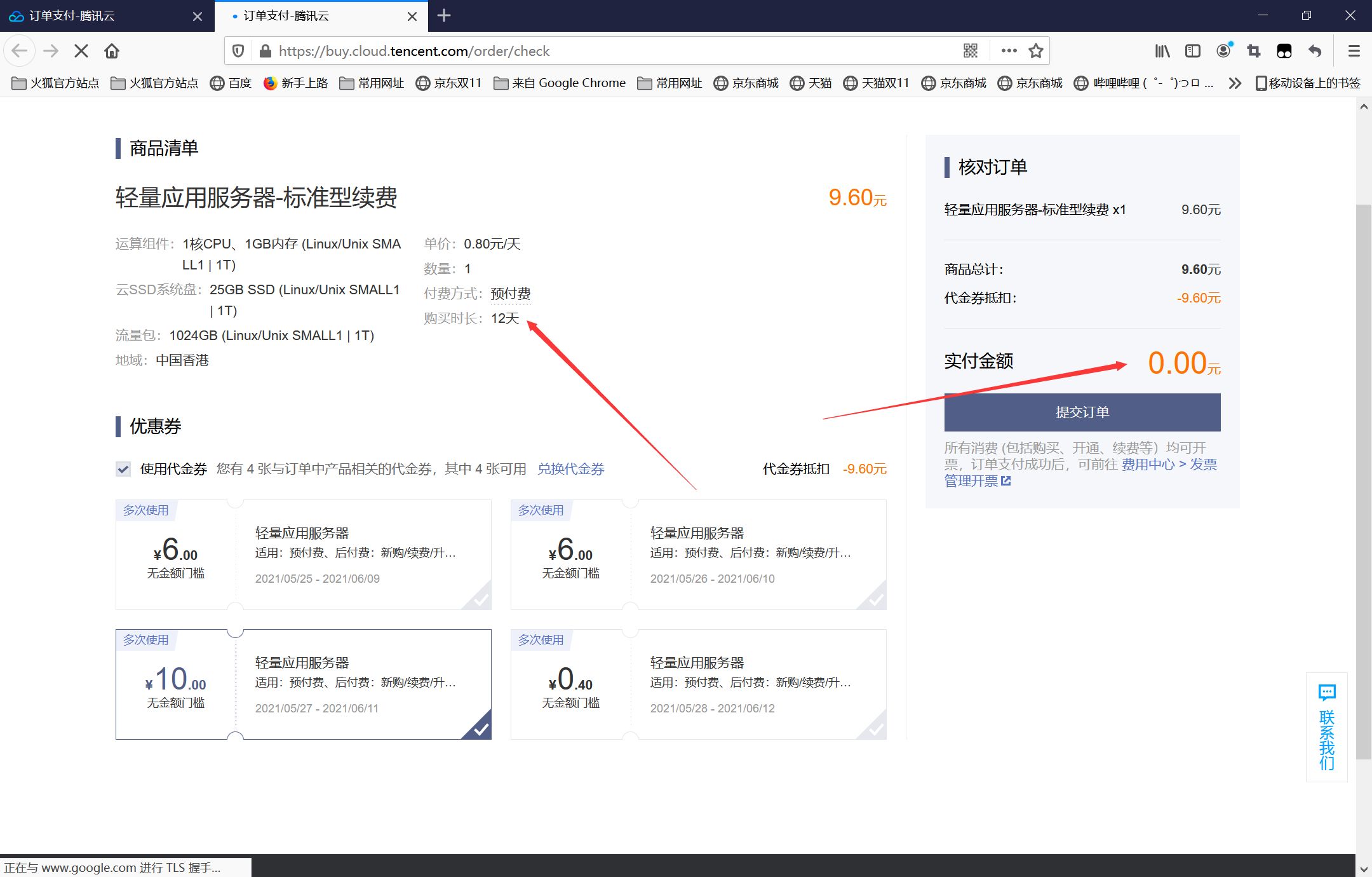The height and width of the screenshot is (877, 1372).
Task: Select the ¥10.00 voucher card
Action: [303, 684]
